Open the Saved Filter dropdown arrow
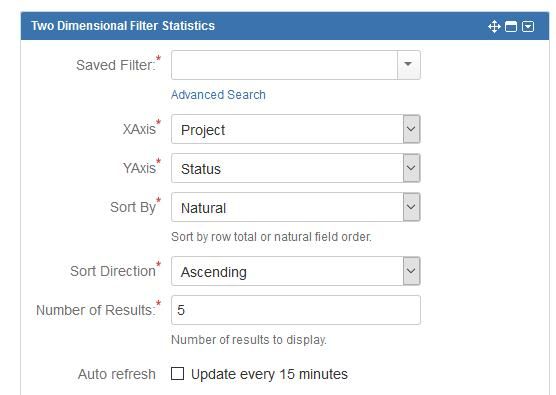The width and height of the screenshot is (556, 395). pyautogui.click(x=408, y=65)
